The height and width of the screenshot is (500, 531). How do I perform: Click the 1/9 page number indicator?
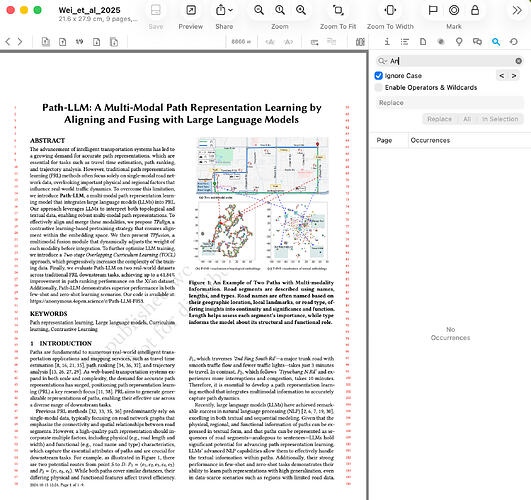(x=79, y=42)
